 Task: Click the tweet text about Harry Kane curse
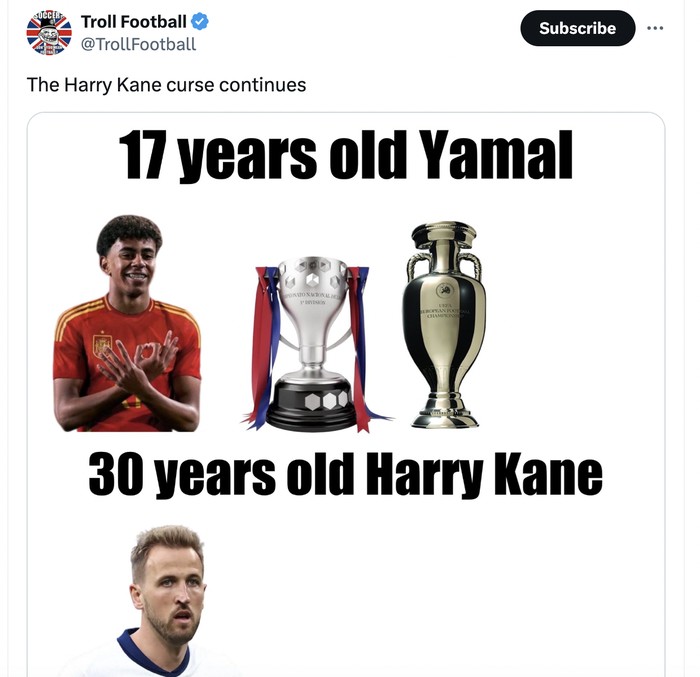click(166, 85)
